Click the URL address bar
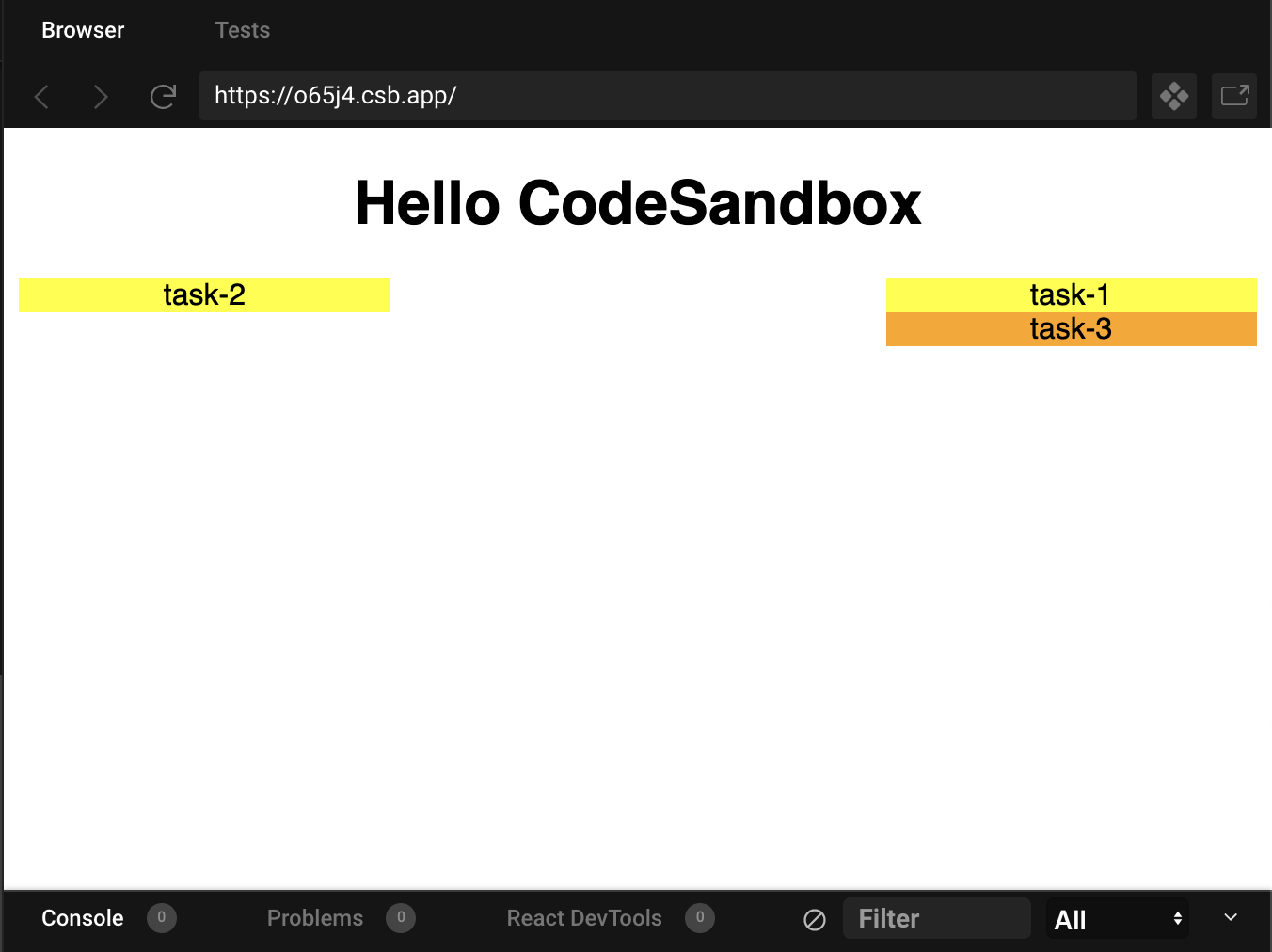The width and height of the screenshot is (1272, 952). coord(667,96)
